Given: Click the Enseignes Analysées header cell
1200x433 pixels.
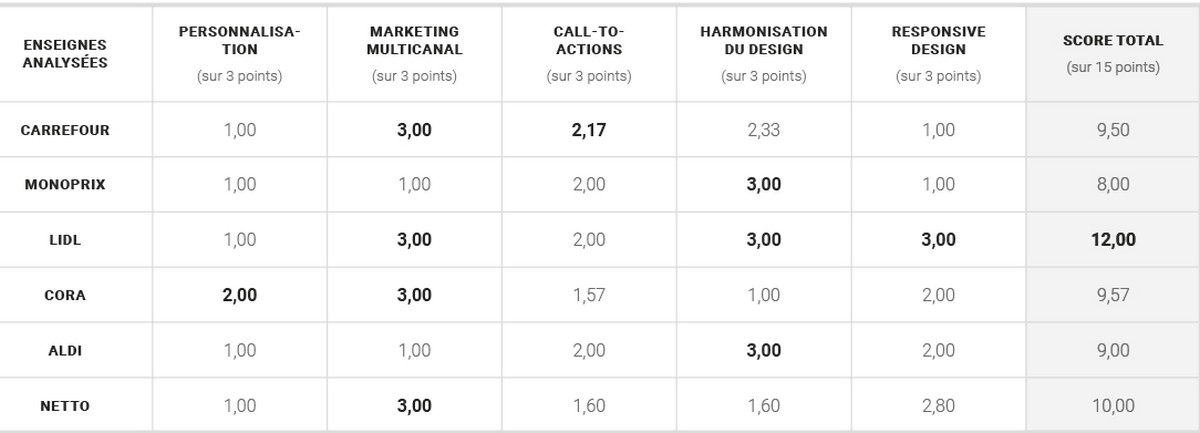Looking at the screenshot, I should [x=64, y=54].
